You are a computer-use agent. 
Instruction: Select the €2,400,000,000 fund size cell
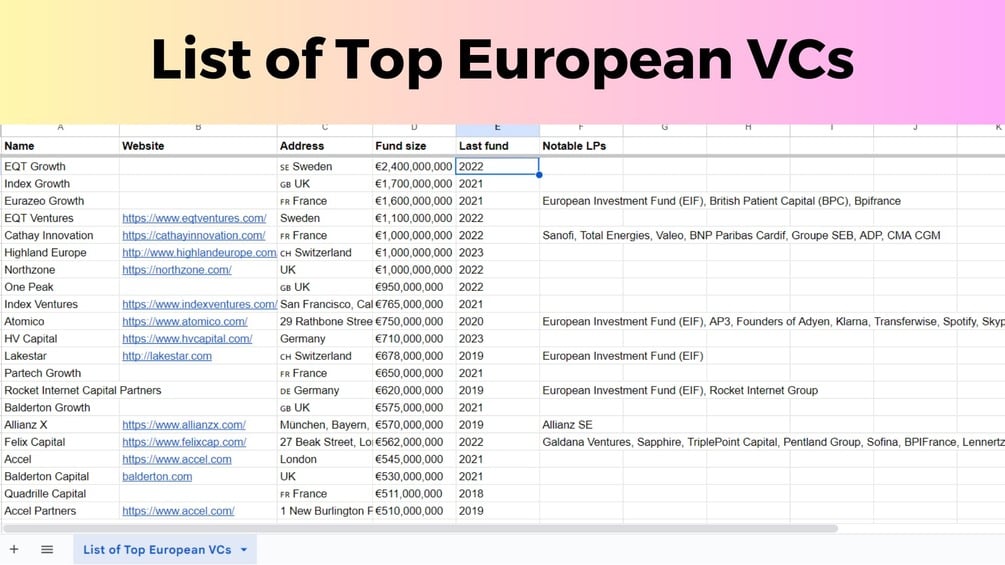(x=414, y=167)
